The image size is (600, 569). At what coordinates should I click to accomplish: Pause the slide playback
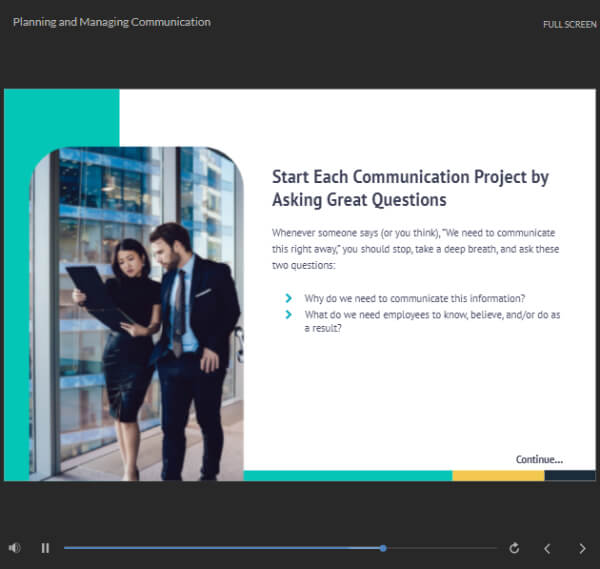point(45,548)
